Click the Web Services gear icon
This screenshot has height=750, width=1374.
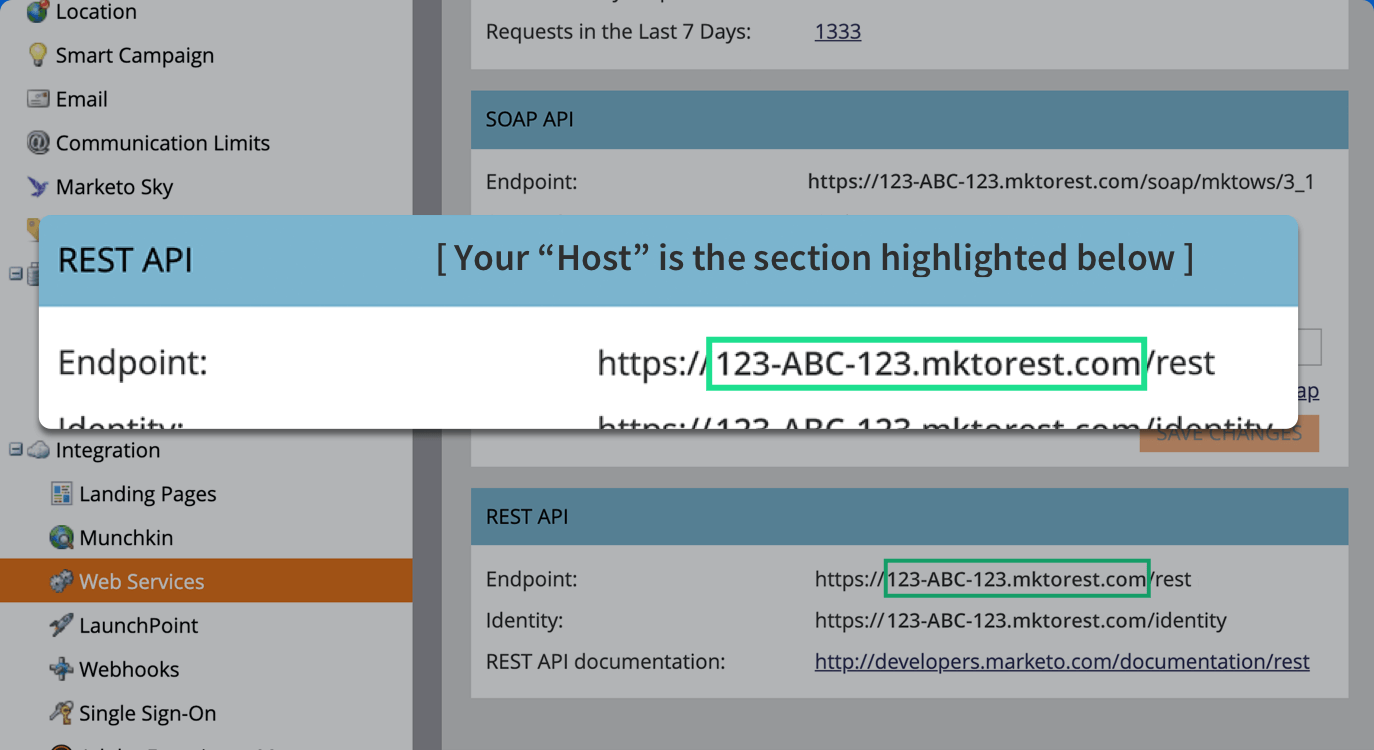click(62, 581)
